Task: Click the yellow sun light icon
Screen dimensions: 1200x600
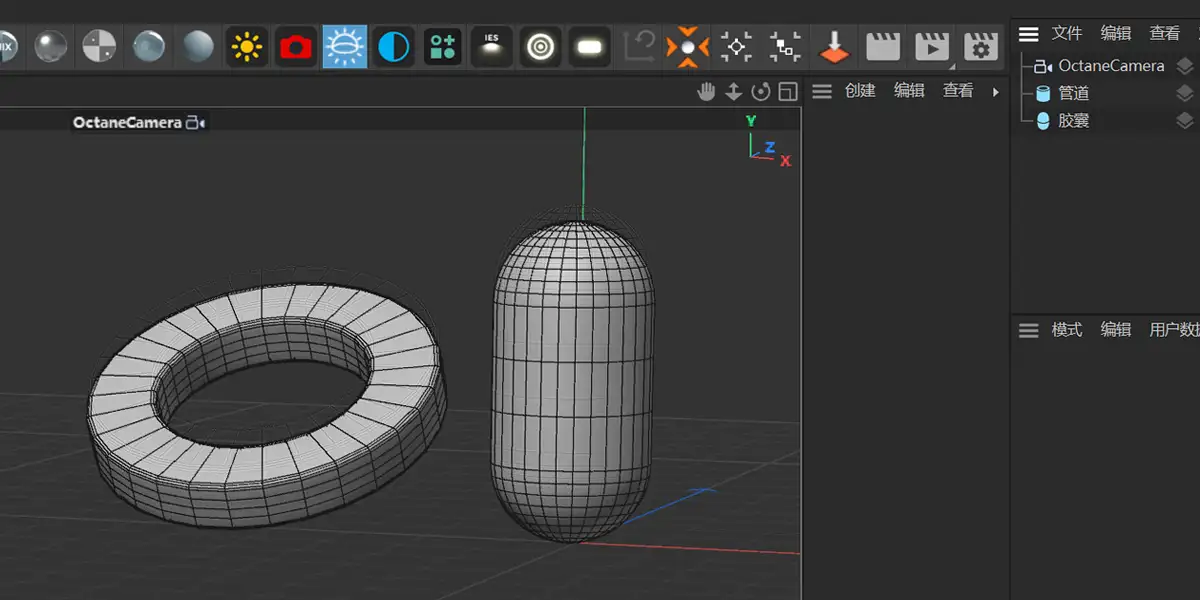Action: (246, 46)
